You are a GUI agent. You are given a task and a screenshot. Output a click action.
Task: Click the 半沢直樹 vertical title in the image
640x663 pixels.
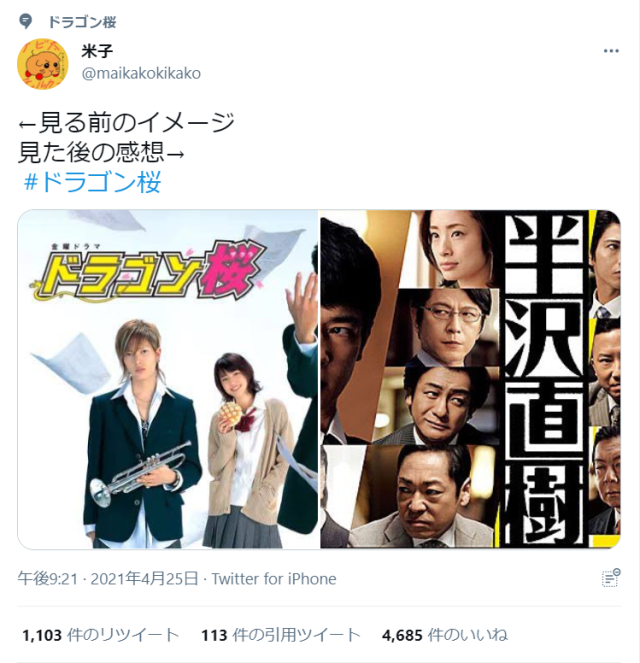point(545,379)
